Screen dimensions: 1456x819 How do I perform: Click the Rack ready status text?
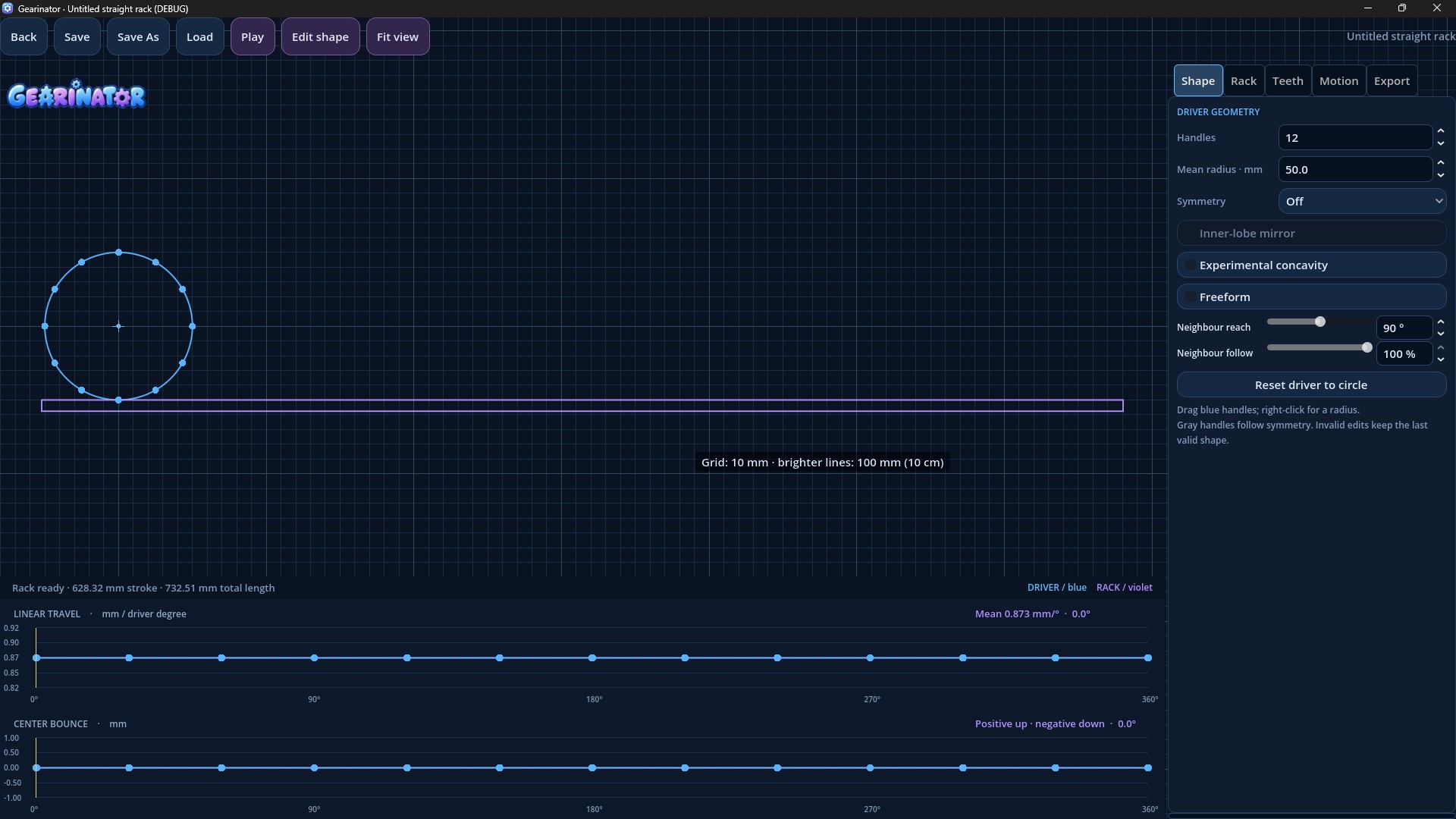coord(143,588)
